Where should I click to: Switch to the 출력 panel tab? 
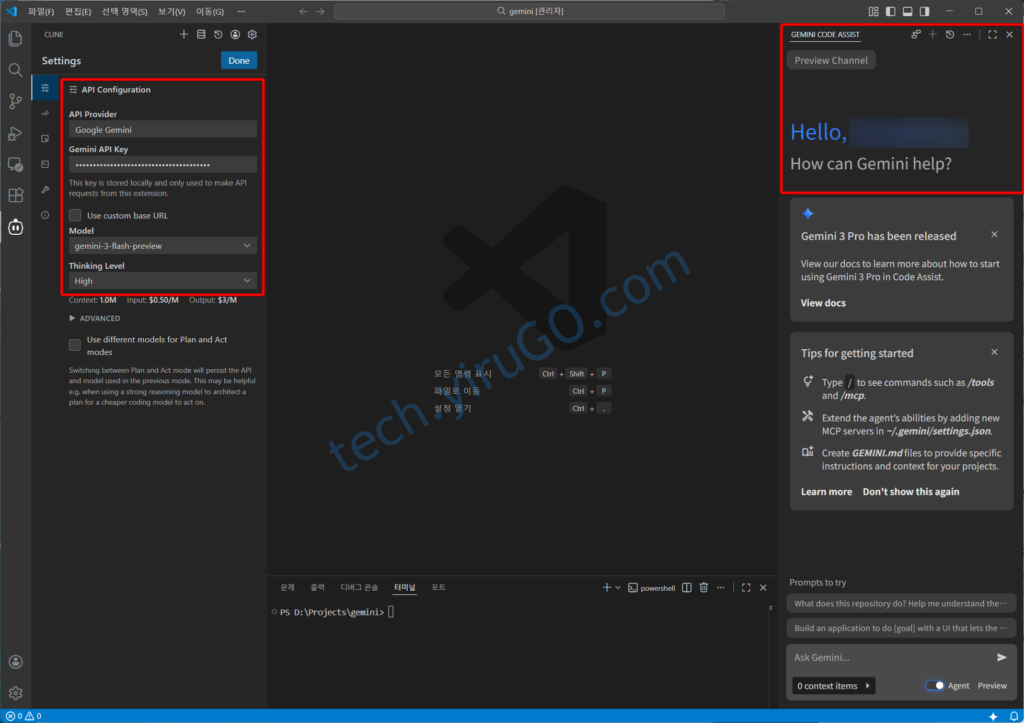coord(317,587)
